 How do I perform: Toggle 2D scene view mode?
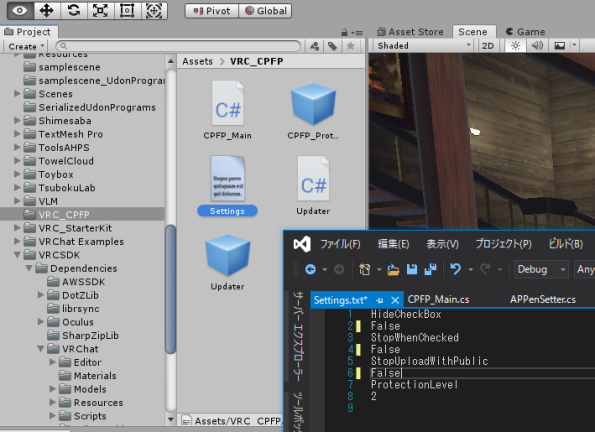pyautogui.click(x=488, y=46)
